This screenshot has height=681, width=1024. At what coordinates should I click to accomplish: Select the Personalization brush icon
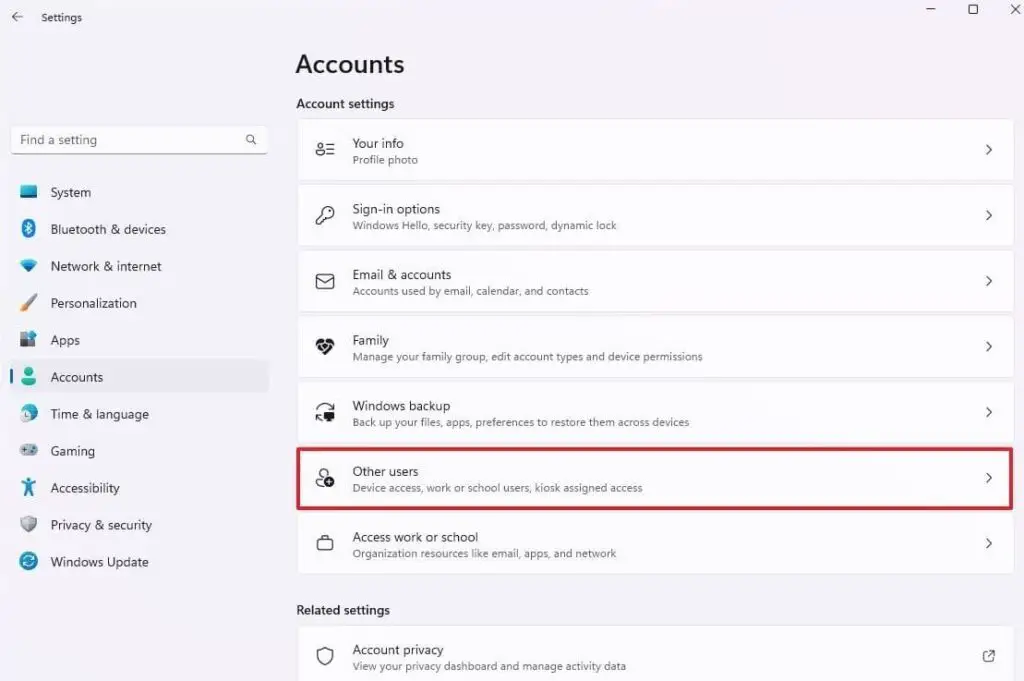coord(31,303)
